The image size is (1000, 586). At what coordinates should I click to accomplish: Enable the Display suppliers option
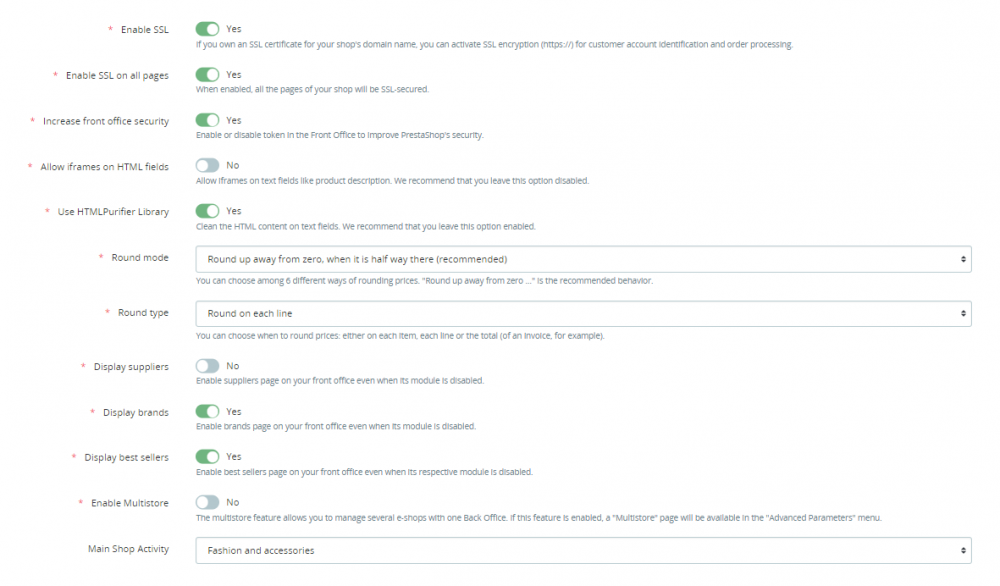click(210, 365)
